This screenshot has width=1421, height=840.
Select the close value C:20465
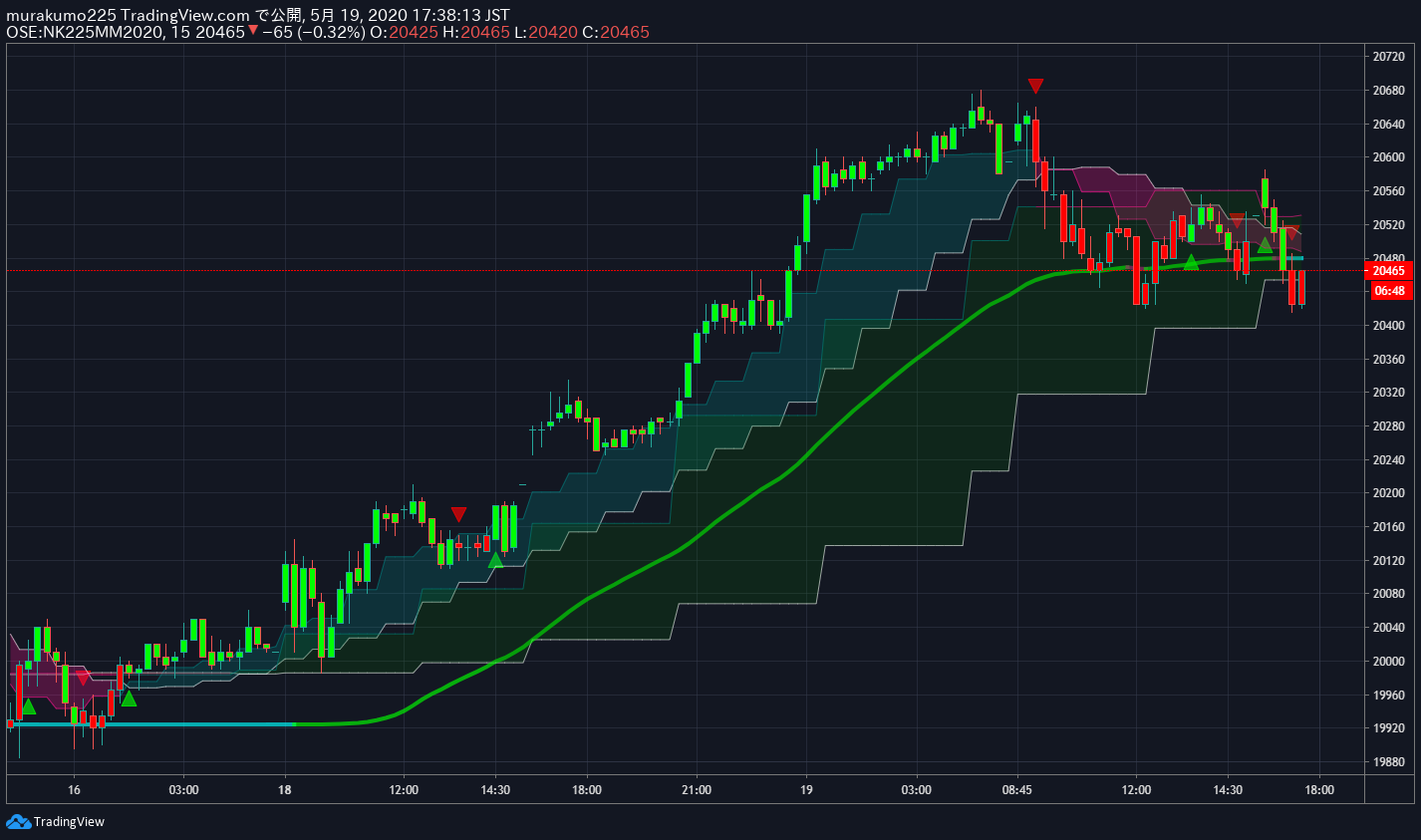click(616, 32)
